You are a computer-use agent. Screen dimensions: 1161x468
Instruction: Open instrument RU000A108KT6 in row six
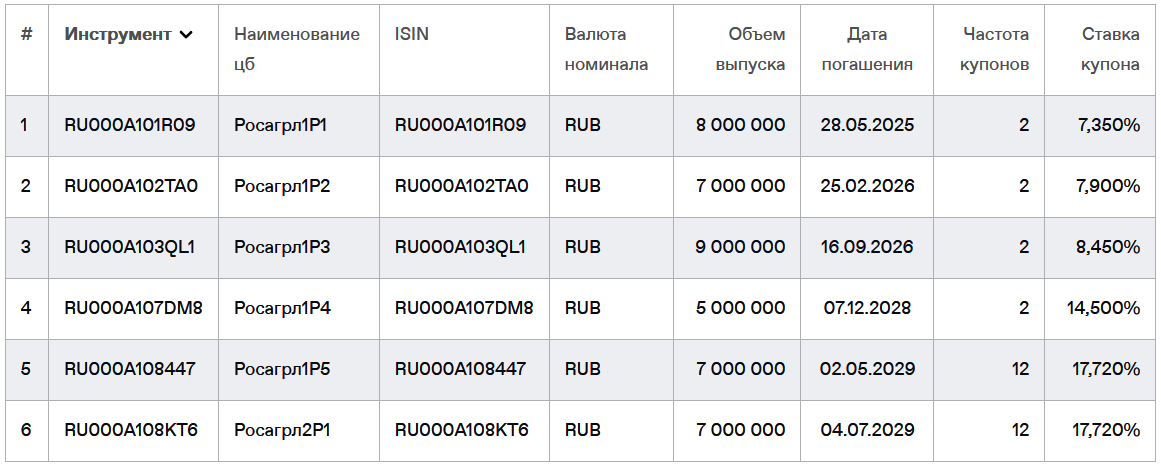[x=131, y=429]
